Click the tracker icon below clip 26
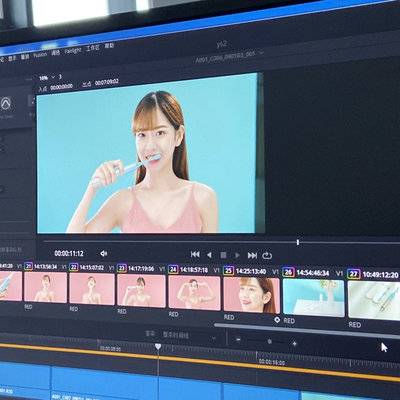This screenshot has height=400, width=400. (x=277, y=320)
